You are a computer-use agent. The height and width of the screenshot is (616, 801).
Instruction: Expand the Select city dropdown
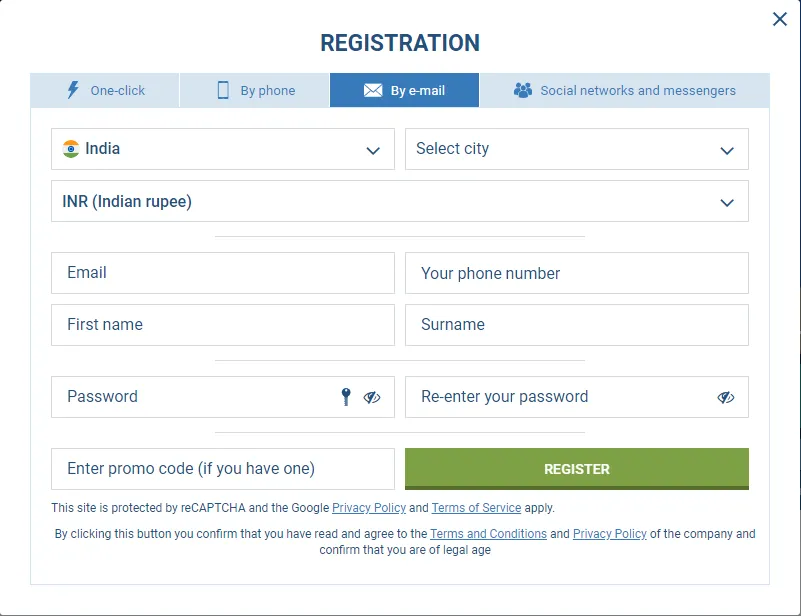576,149
